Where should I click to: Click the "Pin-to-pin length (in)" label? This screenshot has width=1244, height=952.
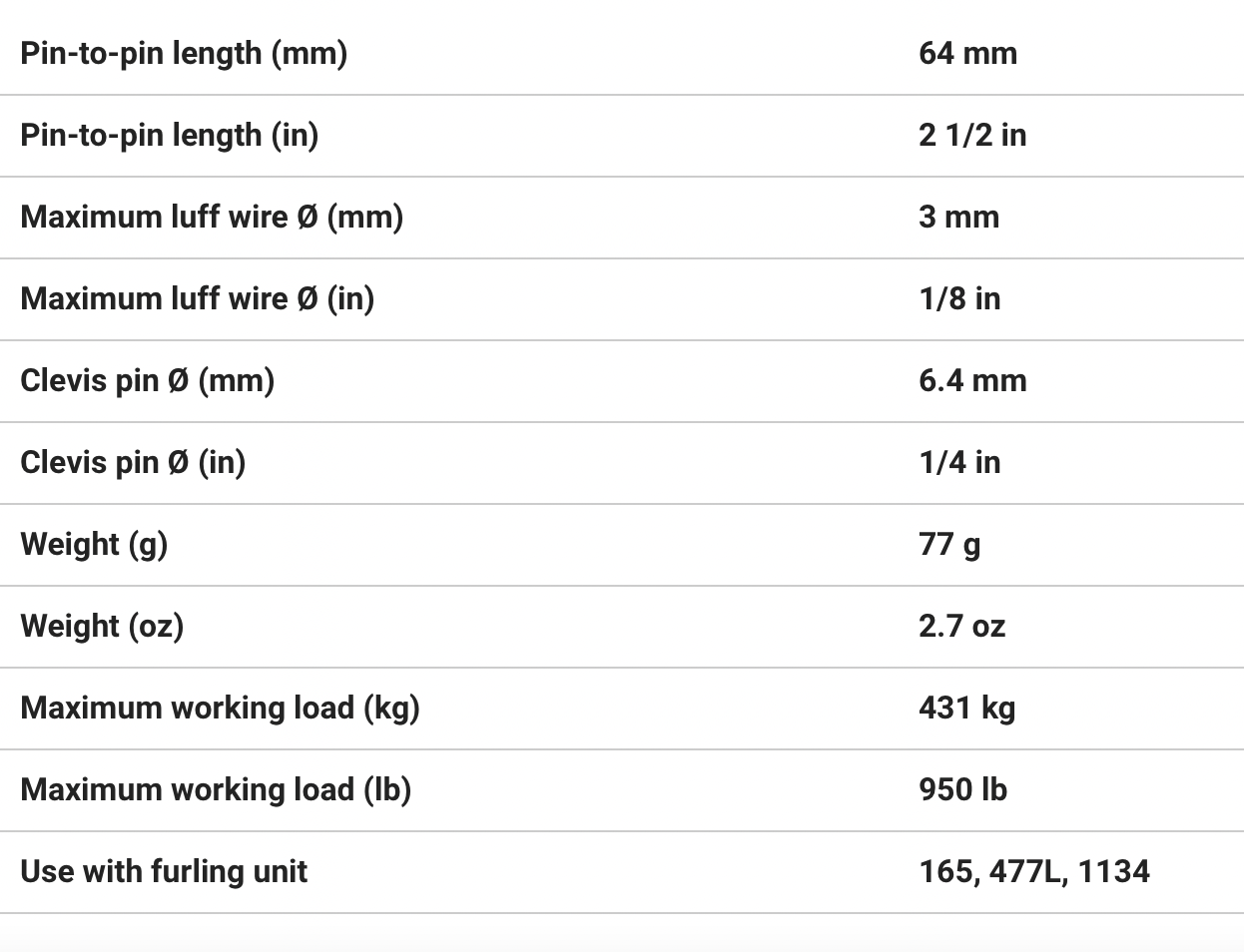click(170, 135)
